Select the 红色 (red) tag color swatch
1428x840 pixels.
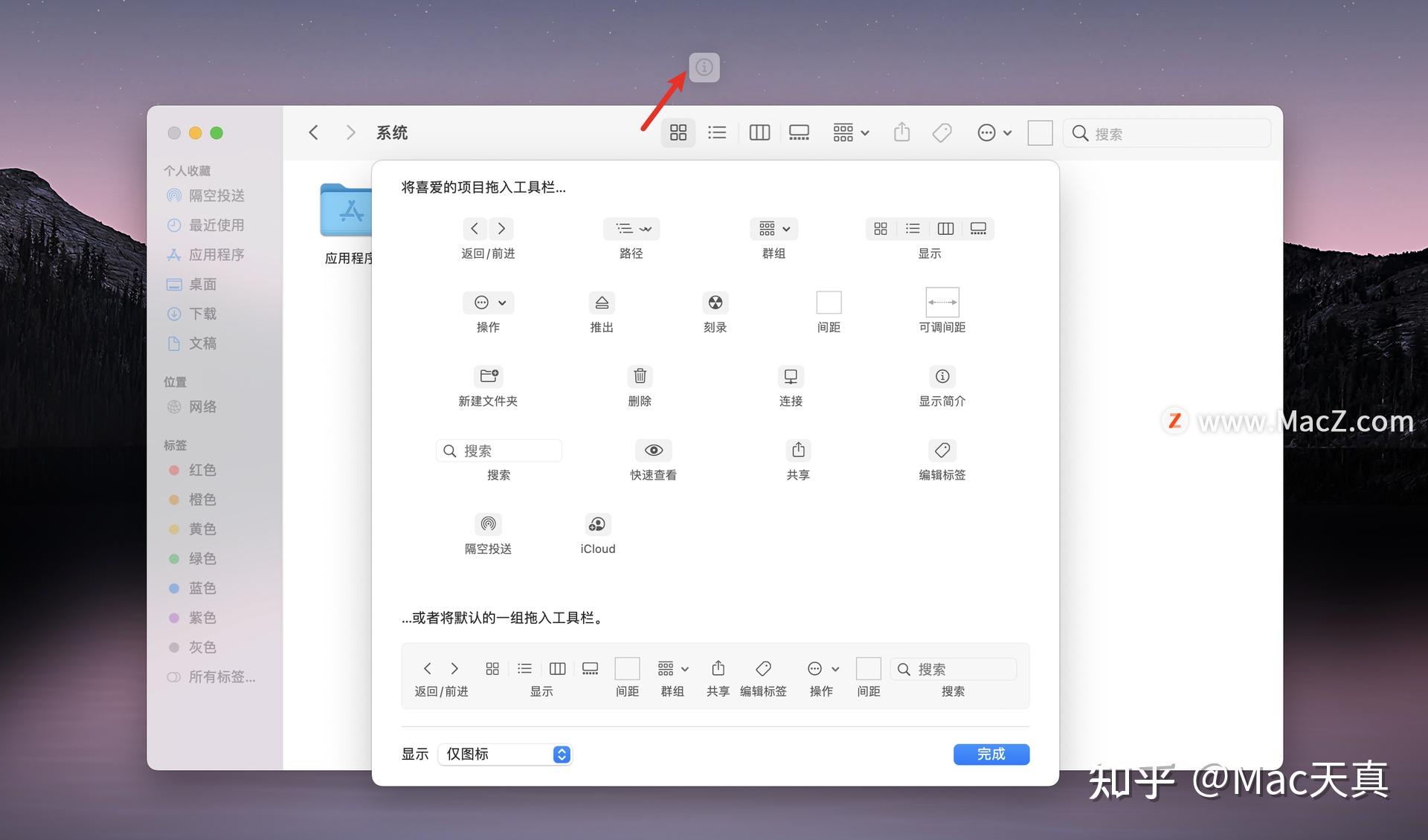pyautogui.click(x=202, y=470)
